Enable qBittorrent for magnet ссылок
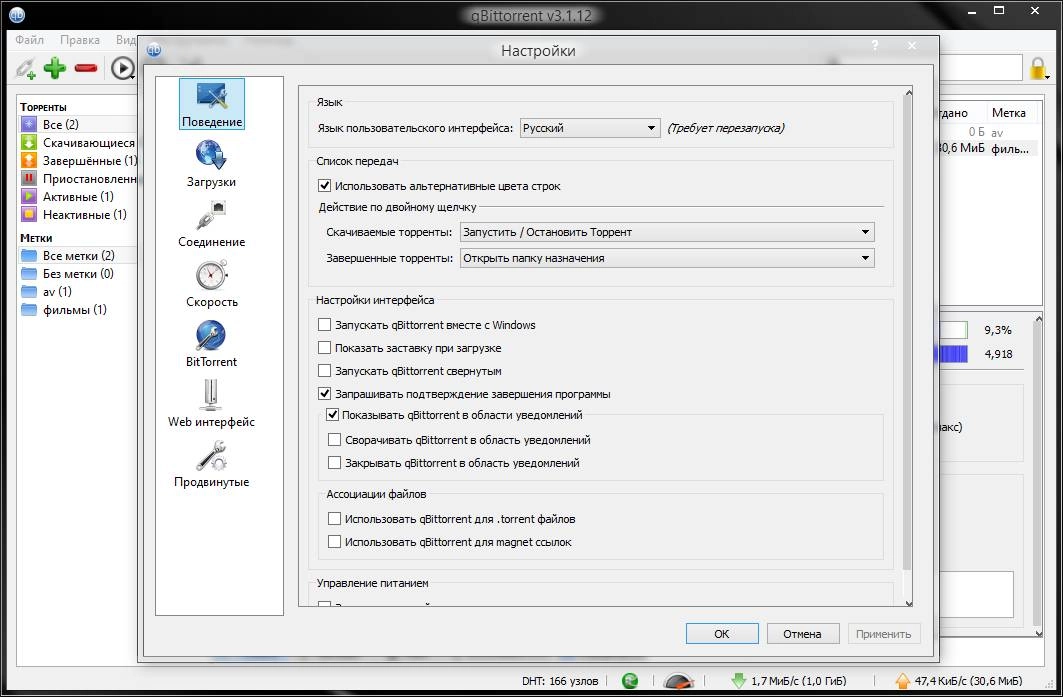 tap(334, 542)
